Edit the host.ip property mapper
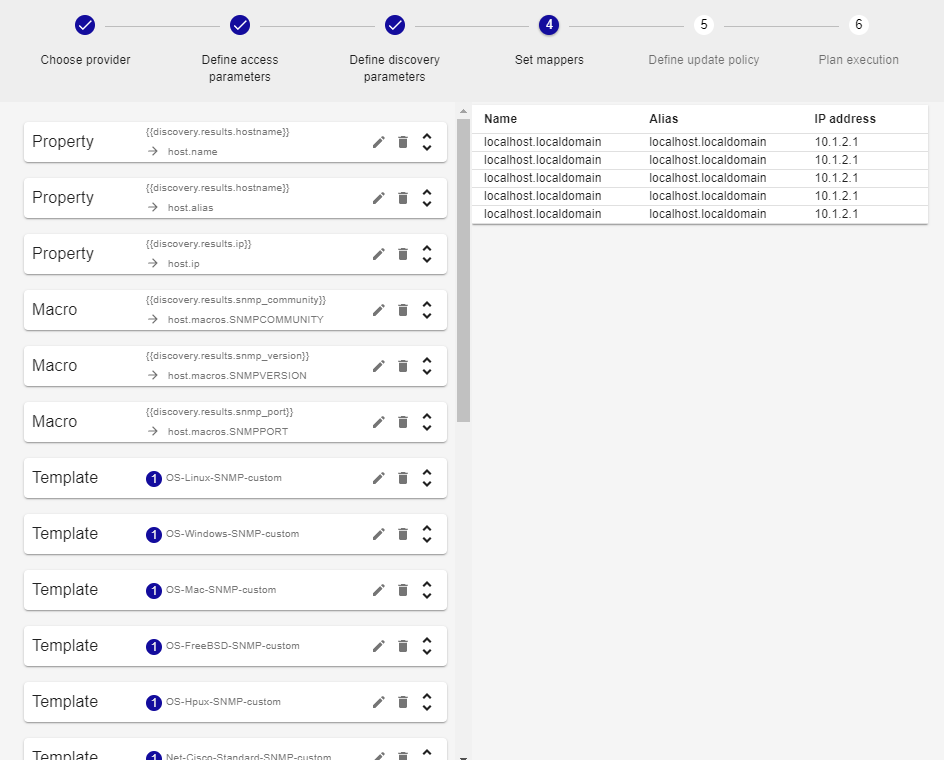This screenshot has width=944, height=760. point(379,254)
